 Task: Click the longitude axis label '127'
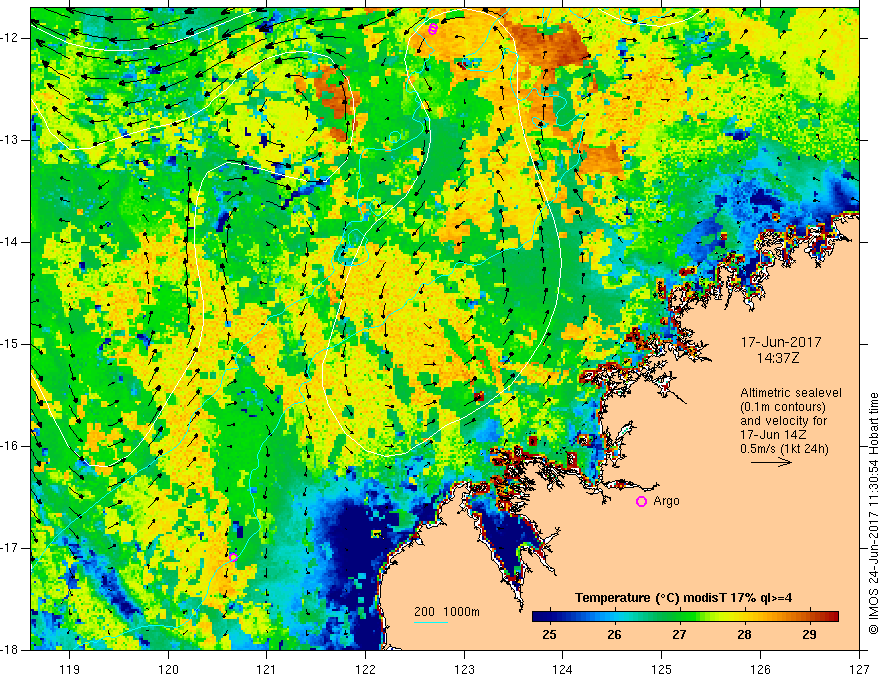coord(859,669)
